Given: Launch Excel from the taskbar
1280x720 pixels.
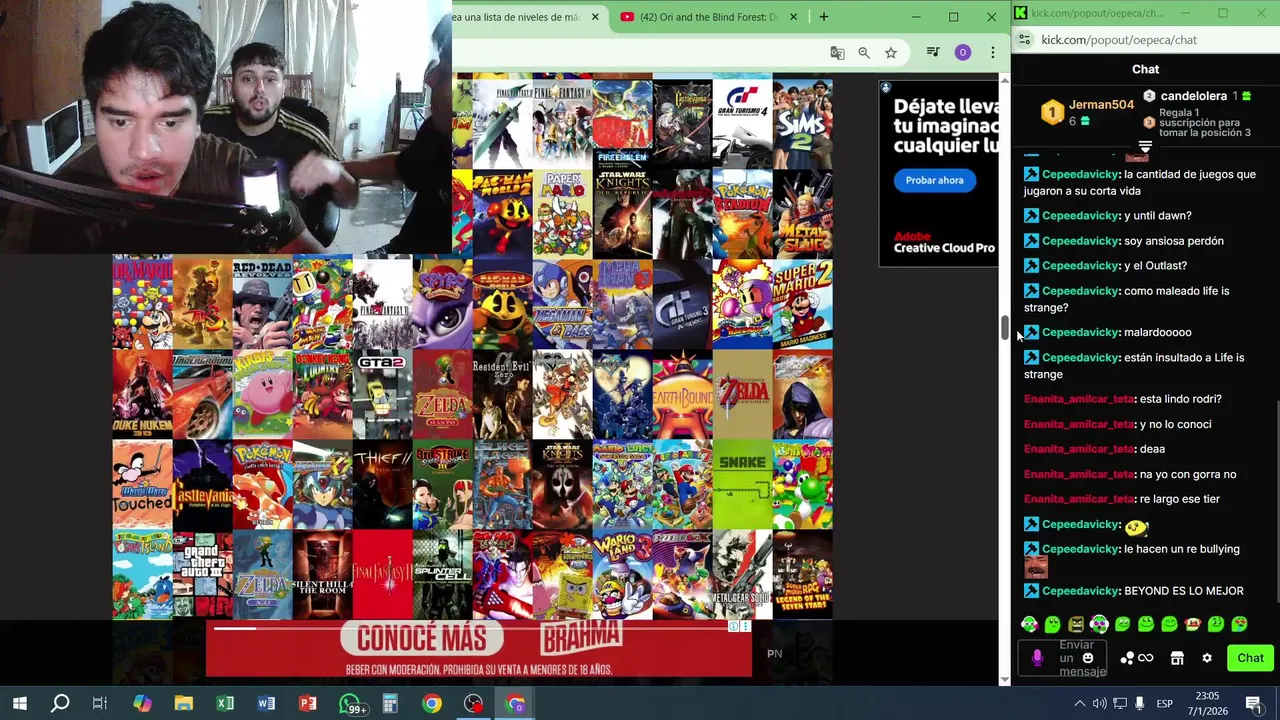Looking at the screenshot, I should click(225, 704).
